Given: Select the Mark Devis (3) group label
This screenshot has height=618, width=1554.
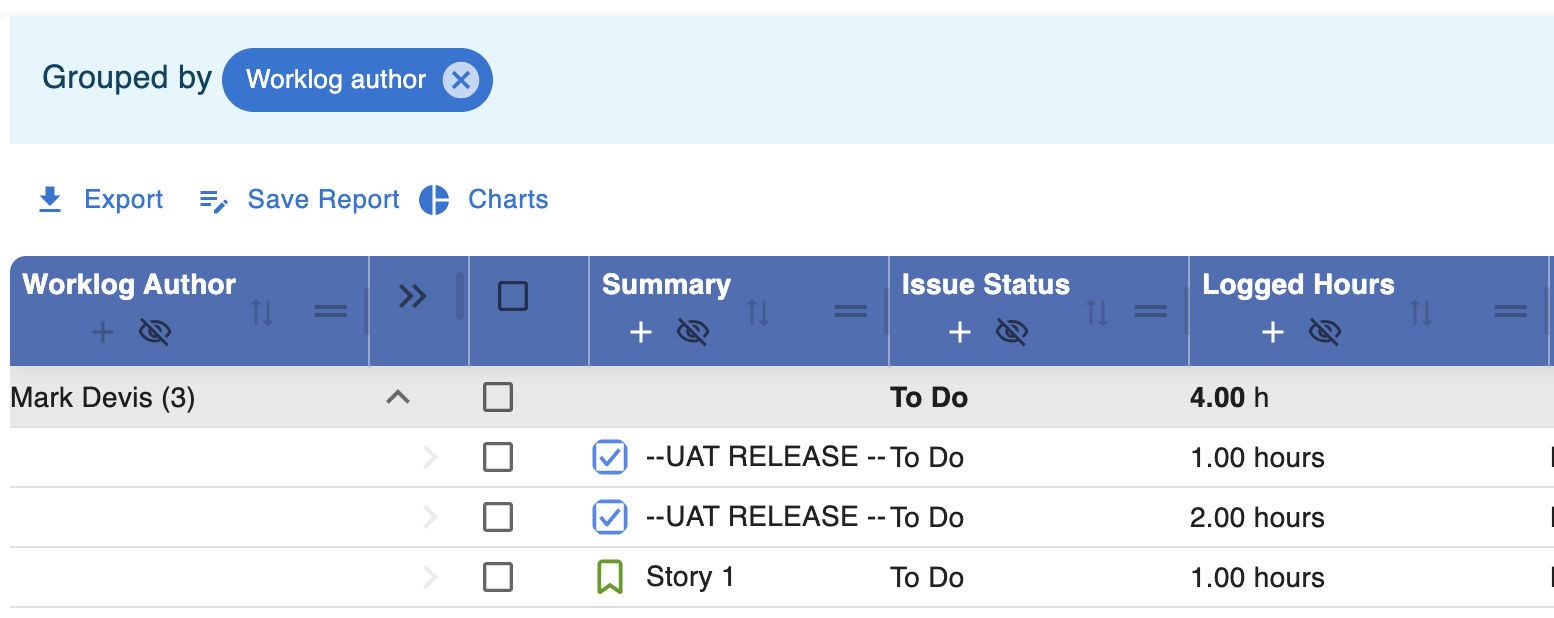Looking at the screenshot, I should (103, 398).
